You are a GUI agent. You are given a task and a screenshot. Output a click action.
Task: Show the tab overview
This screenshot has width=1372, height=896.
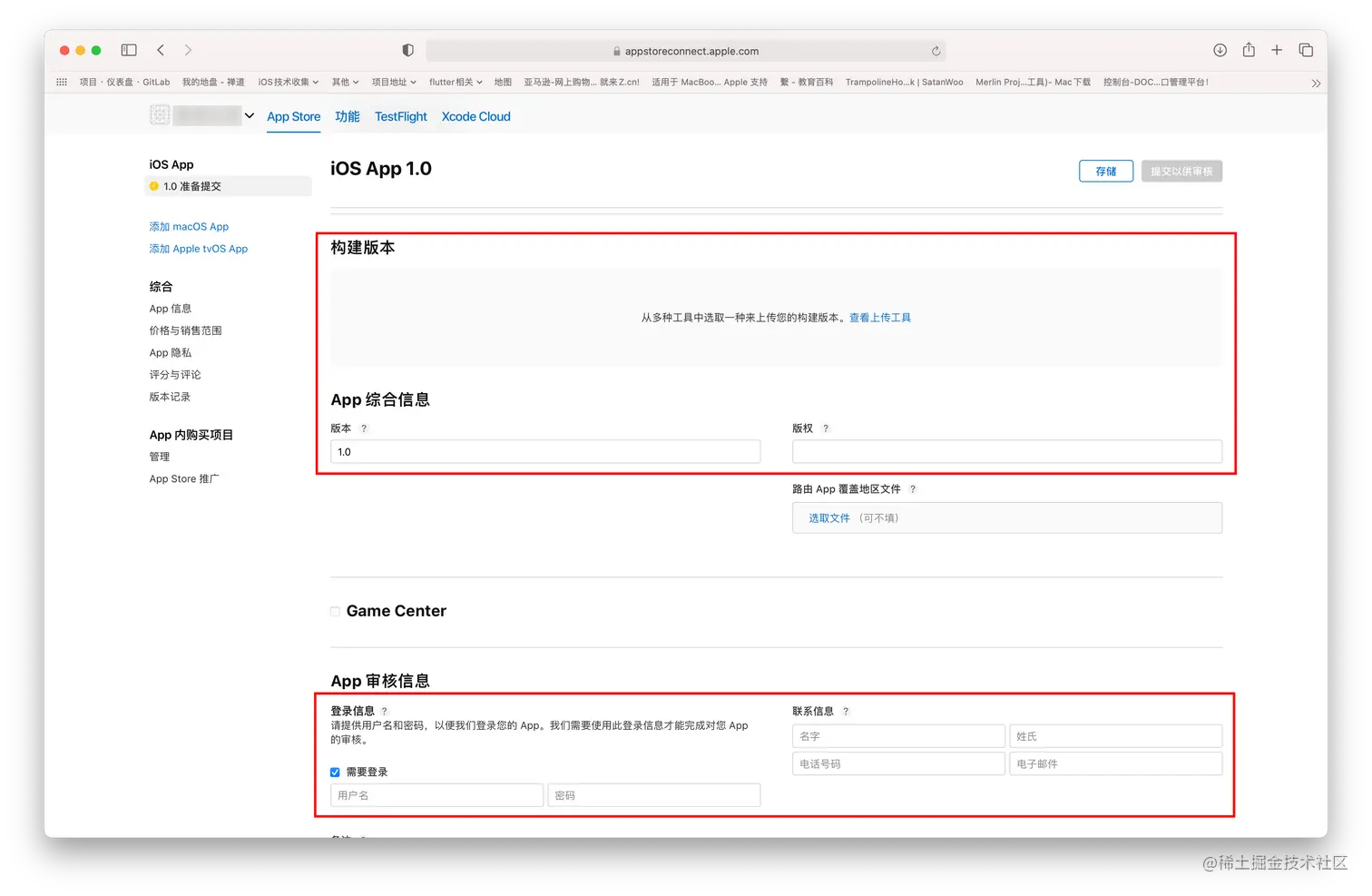coord(1306,50)
